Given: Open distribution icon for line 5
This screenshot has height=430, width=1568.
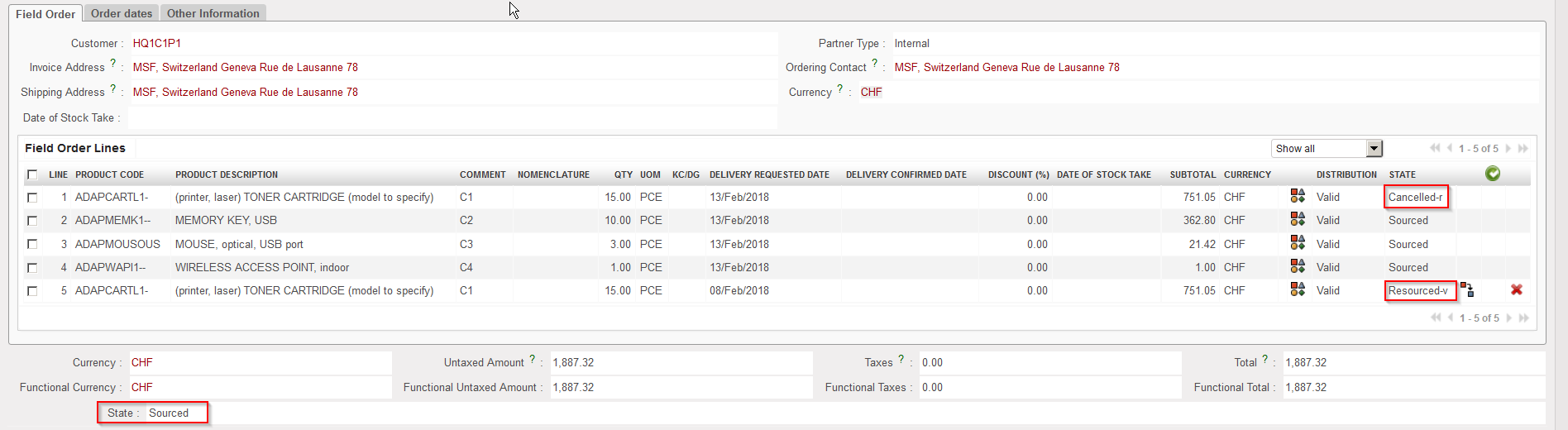Looking at the screenshot, I should (1298, 289).
